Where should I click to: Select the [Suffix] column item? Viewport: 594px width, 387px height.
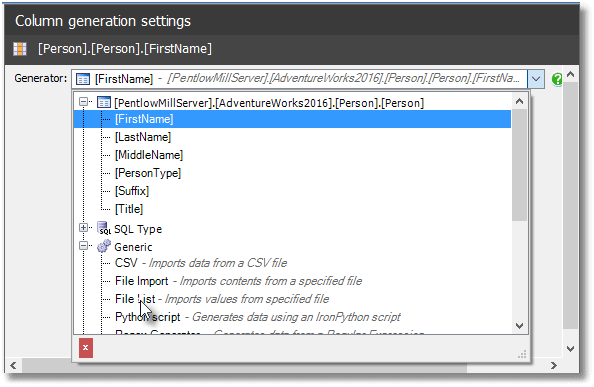click(132, 191)
